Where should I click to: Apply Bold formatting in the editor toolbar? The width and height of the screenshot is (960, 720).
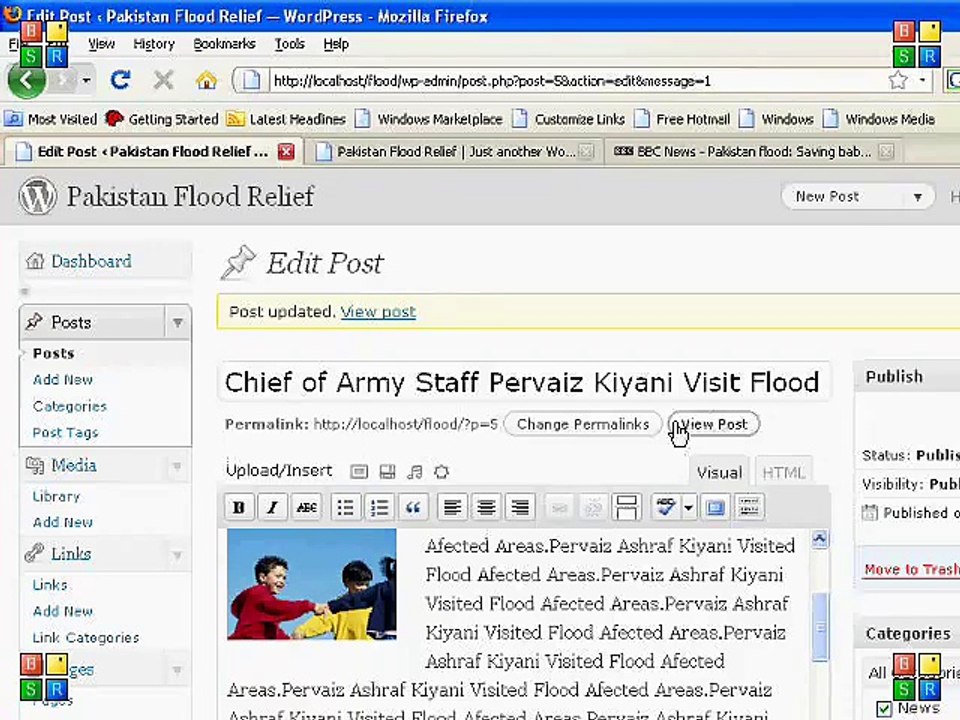pos(239,508)
